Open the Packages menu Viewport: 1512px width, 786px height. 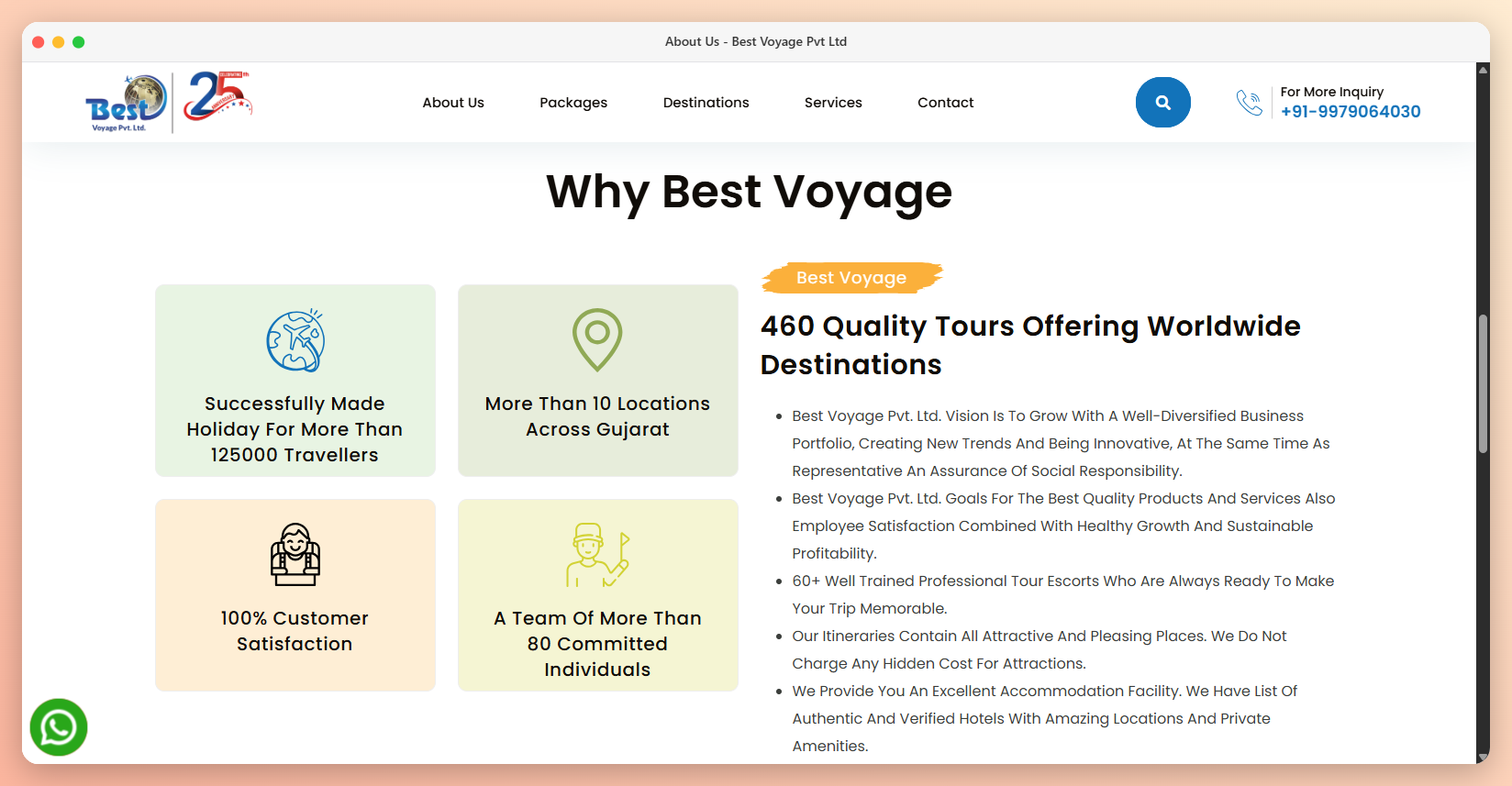tap(573, 103)
